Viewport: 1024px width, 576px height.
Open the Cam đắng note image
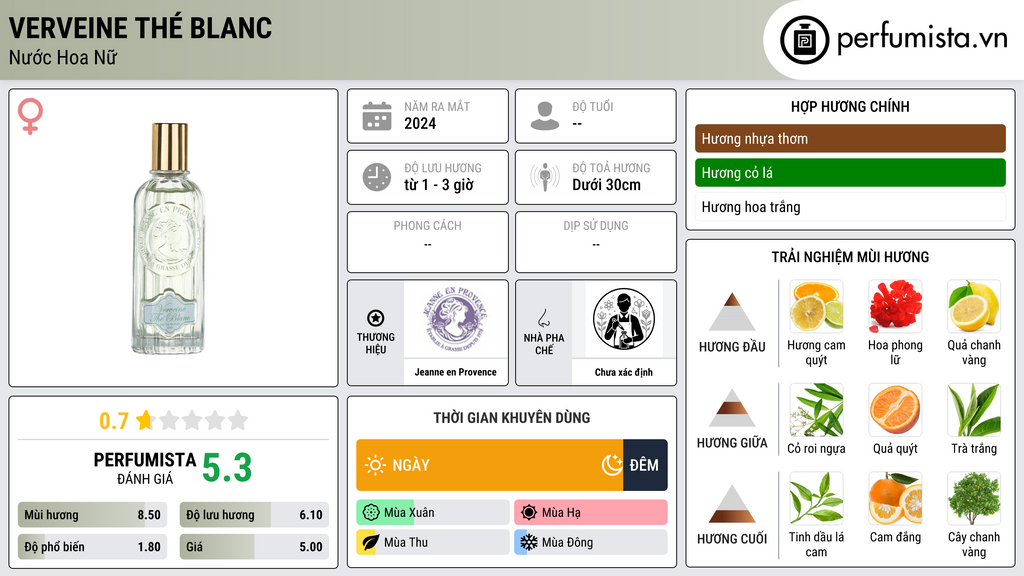[895, 498]
